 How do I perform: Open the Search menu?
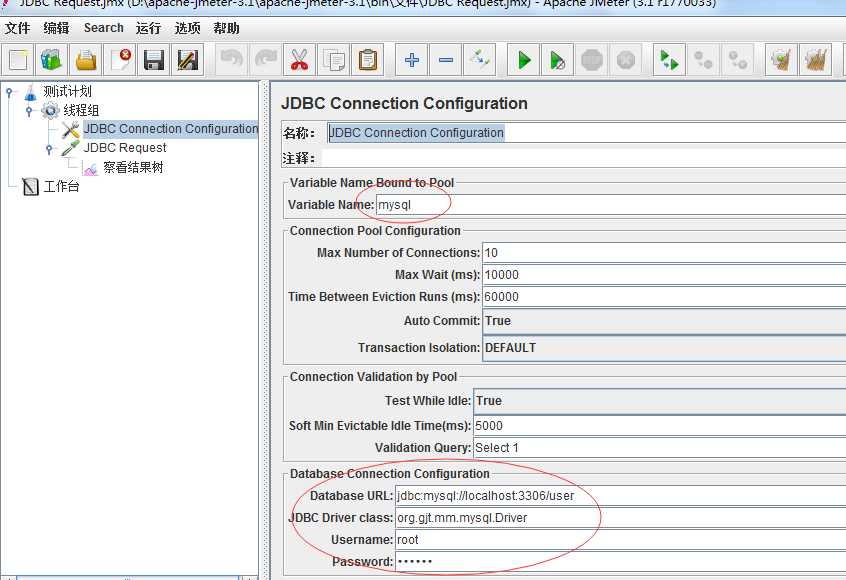click(104, 28)
